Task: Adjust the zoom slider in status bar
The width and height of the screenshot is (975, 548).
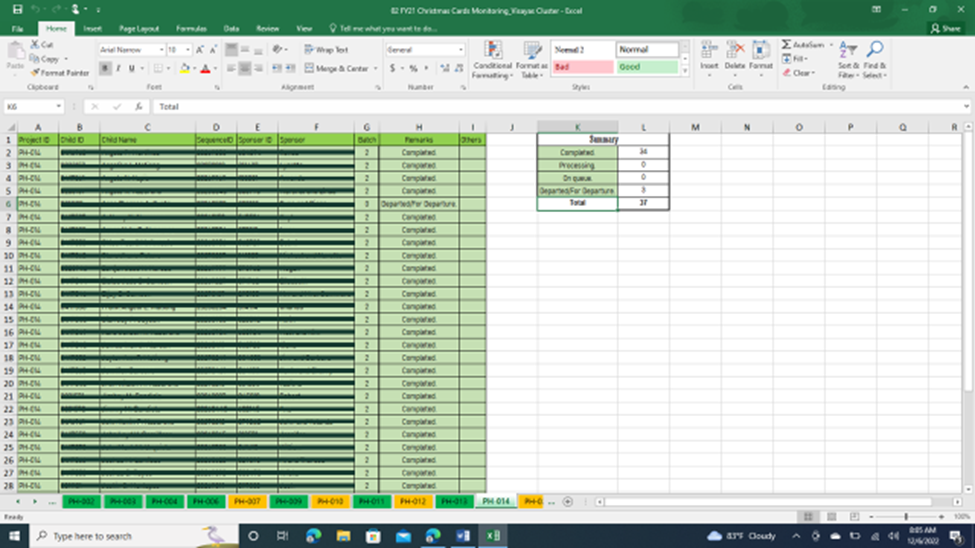Action: pyautogui.click(x=906, y=517)
